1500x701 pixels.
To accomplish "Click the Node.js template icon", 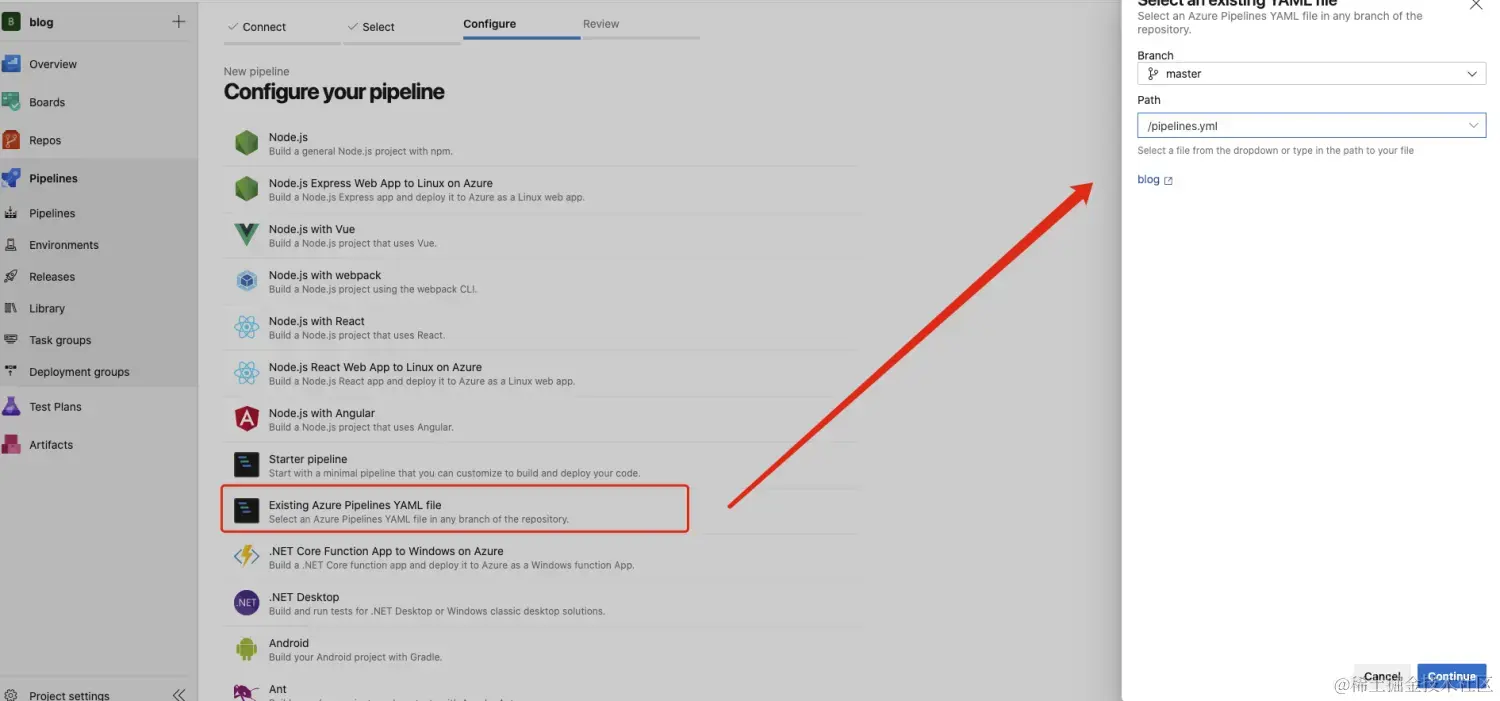I will click(x=246, y=143).
